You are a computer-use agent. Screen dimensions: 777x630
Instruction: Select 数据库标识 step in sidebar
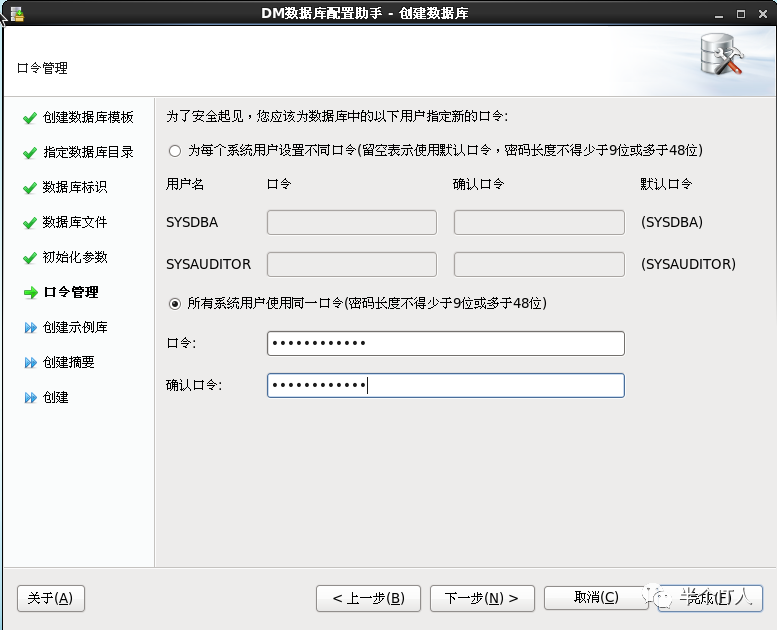(75, 187)
